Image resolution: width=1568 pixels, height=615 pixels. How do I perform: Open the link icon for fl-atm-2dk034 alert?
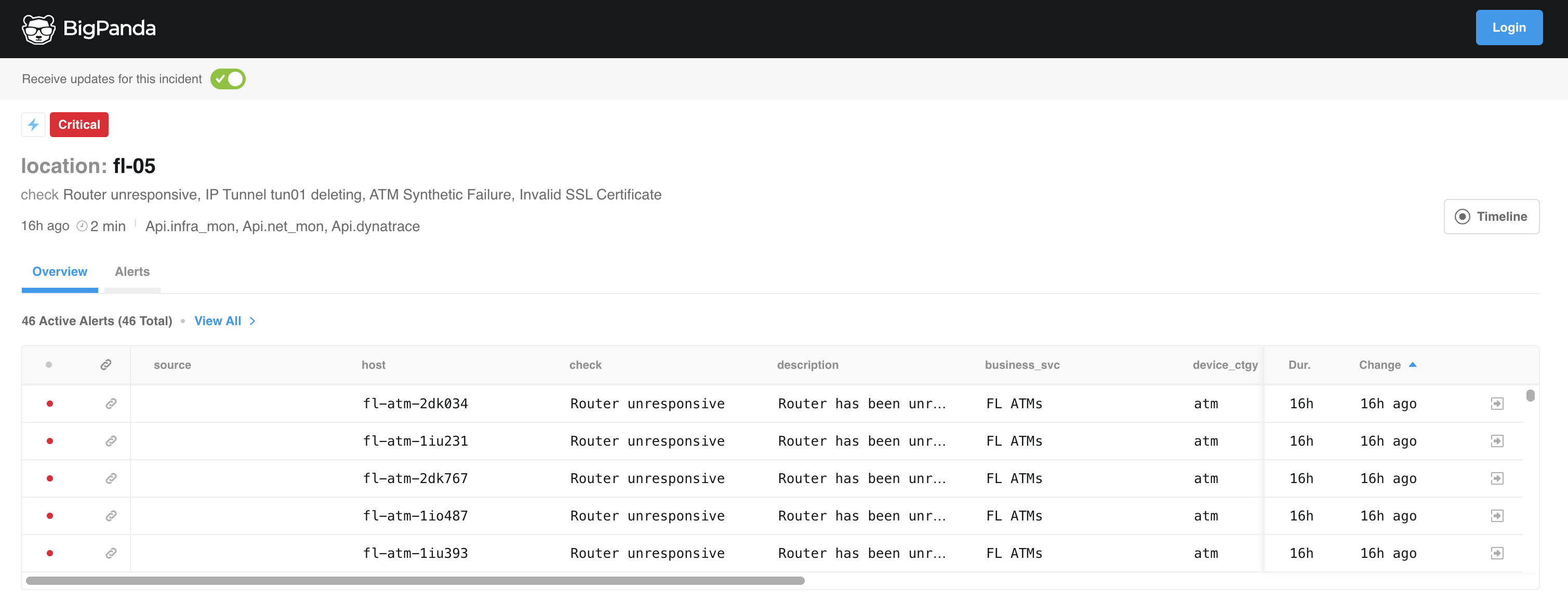(x=110, y=403)
